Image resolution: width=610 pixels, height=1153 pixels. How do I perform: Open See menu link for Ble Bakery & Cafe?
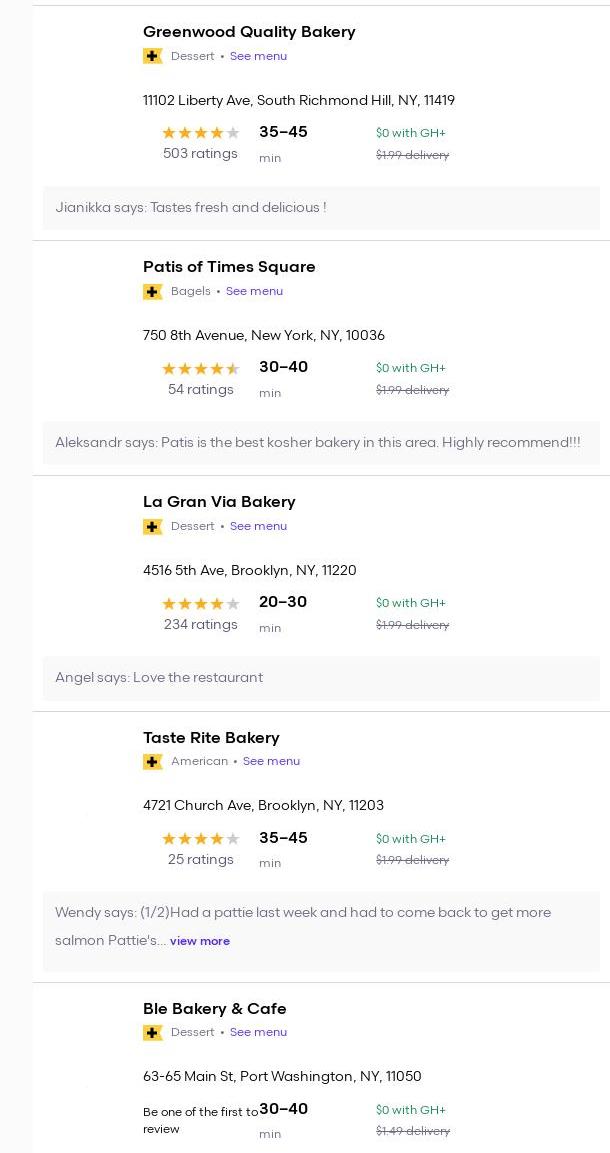click(x=258, y=1033)
